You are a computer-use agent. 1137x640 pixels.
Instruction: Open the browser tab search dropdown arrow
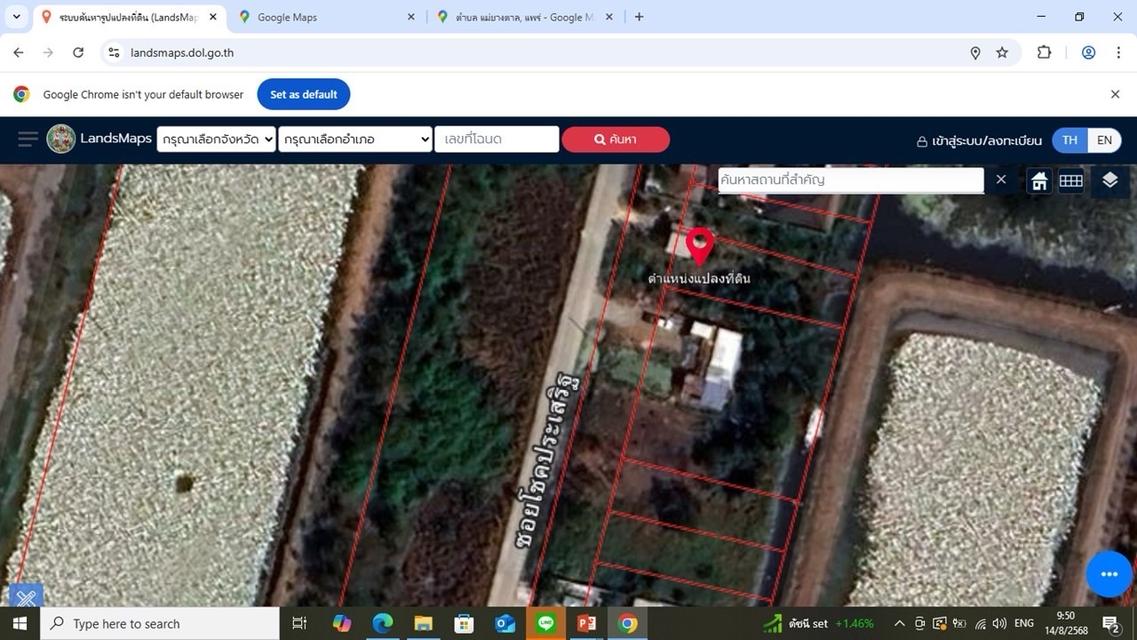click(16, 17)
